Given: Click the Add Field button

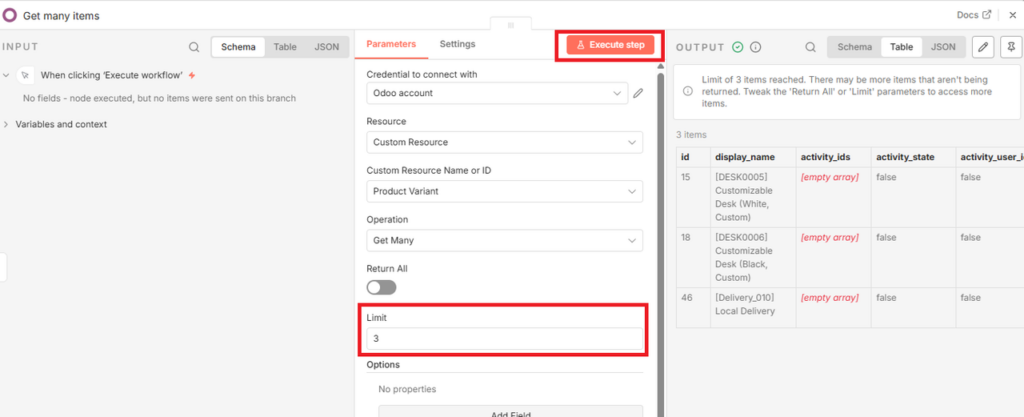Looking at the screenshot, I should tap(511, 412).
